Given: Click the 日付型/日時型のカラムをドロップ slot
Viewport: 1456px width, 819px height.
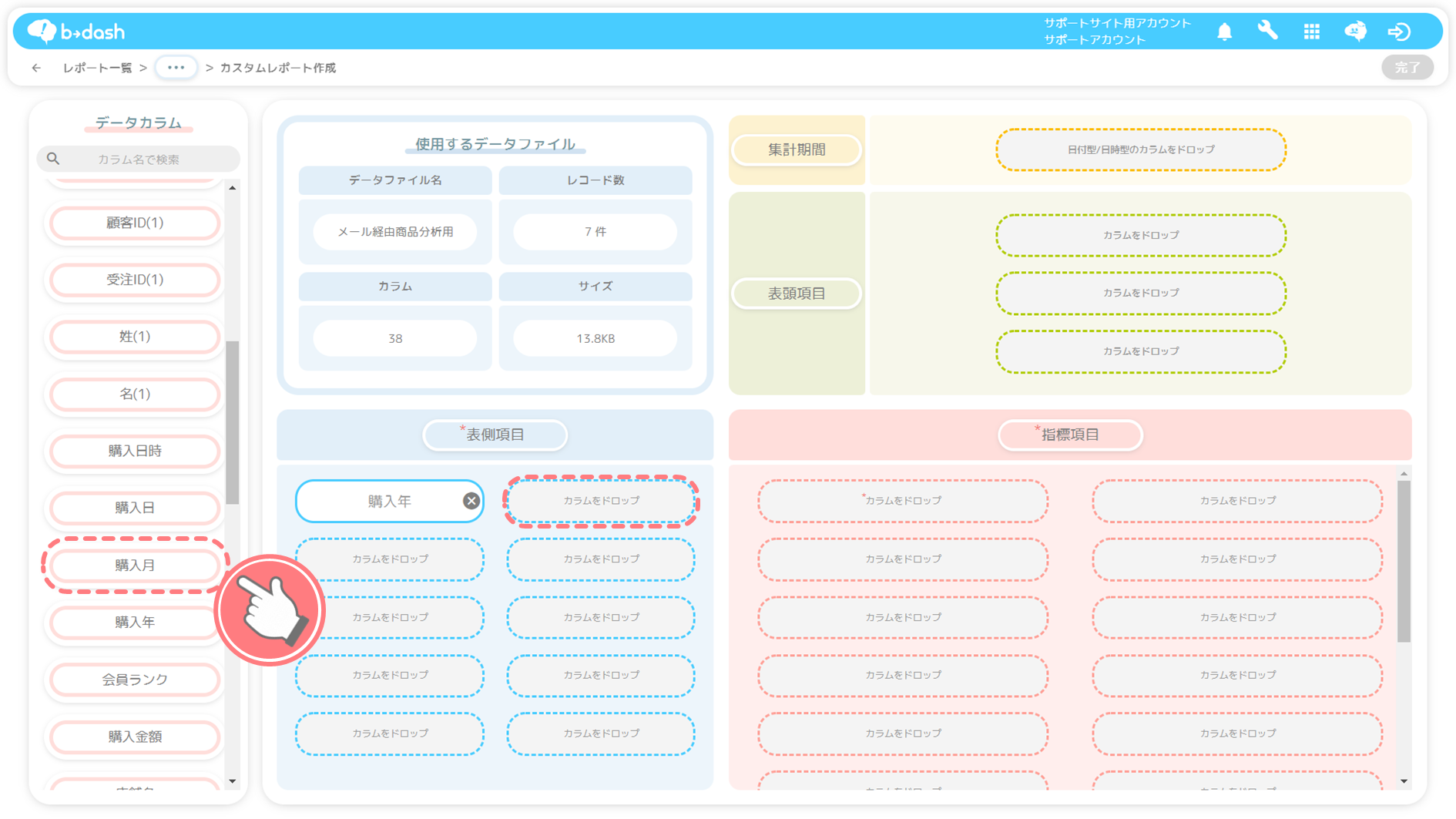Looking at the screenshot, I should click(1141, 149).
